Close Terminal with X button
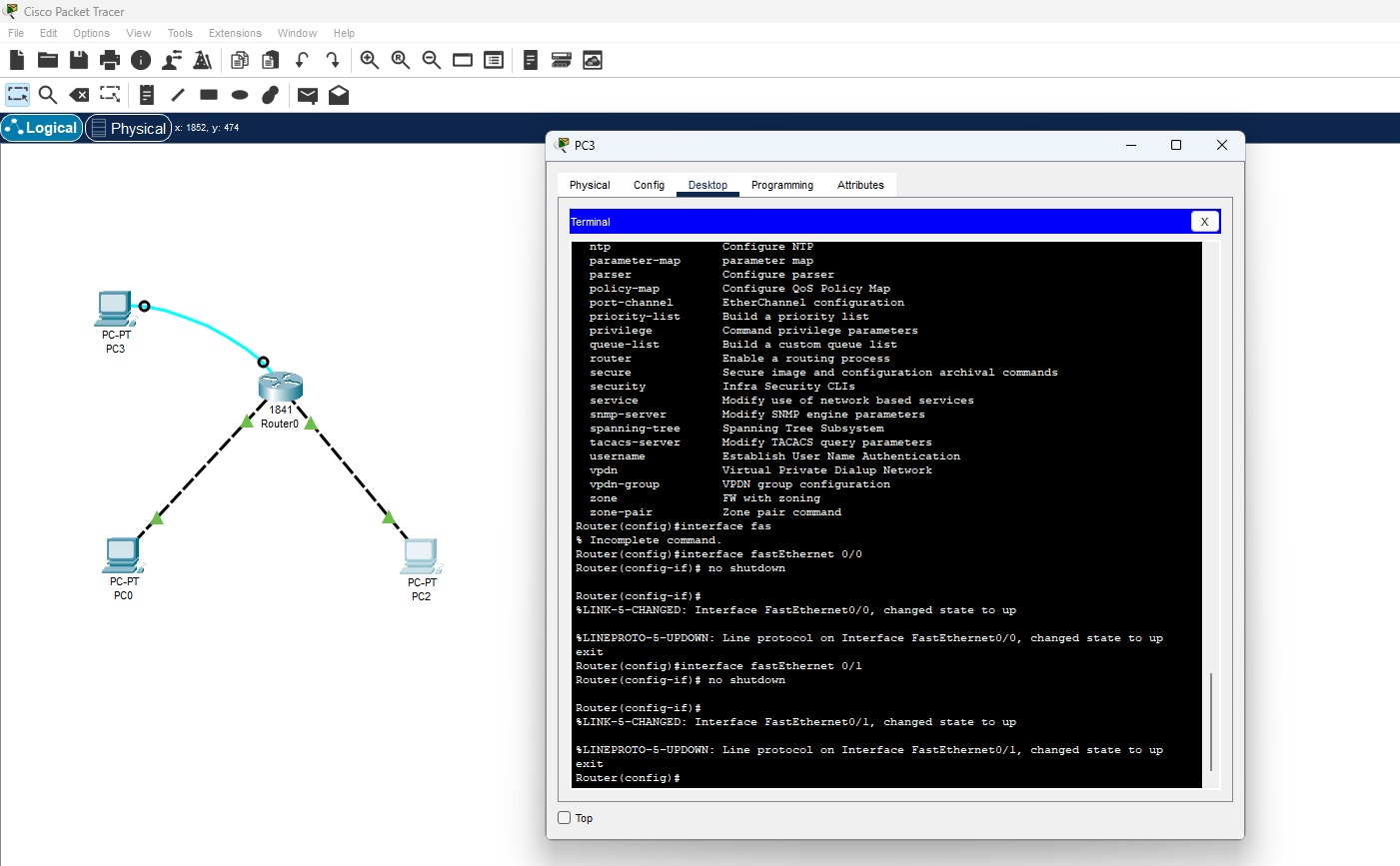 click(x=1204, y=222)
